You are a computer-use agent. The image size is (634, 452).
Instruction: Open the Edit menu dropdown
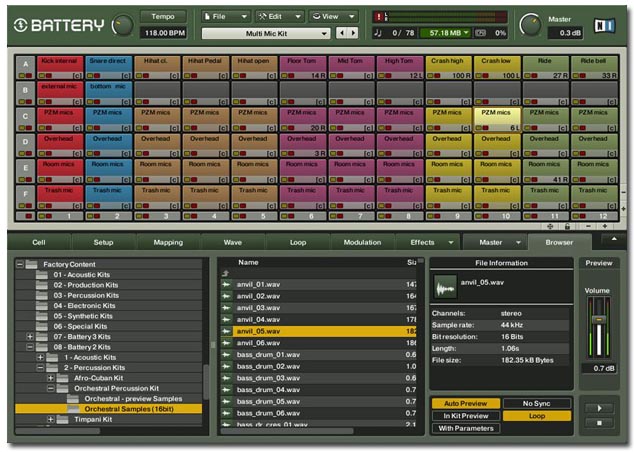280,17
